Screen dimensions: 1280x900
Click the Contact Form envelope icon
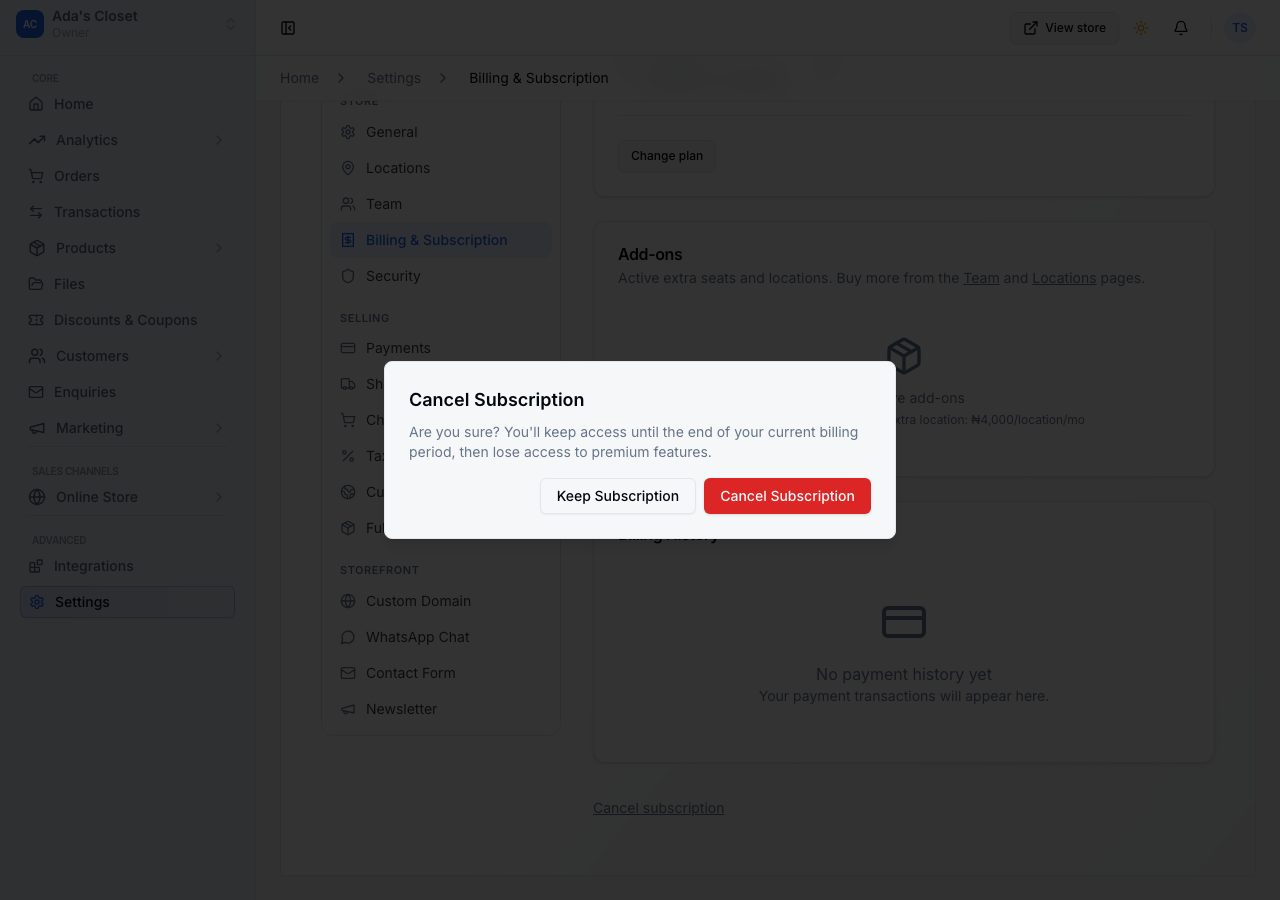click(x=348, y=673)
